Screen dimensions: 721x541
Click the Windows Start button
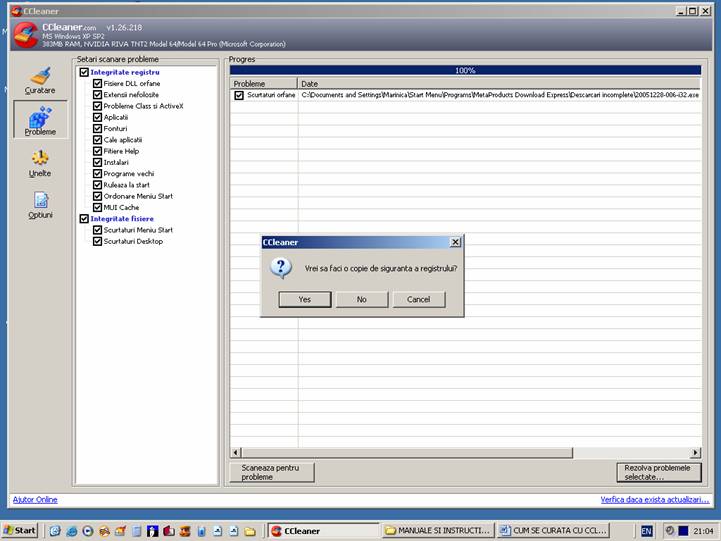pyautogui.click(x=20, y=530)
